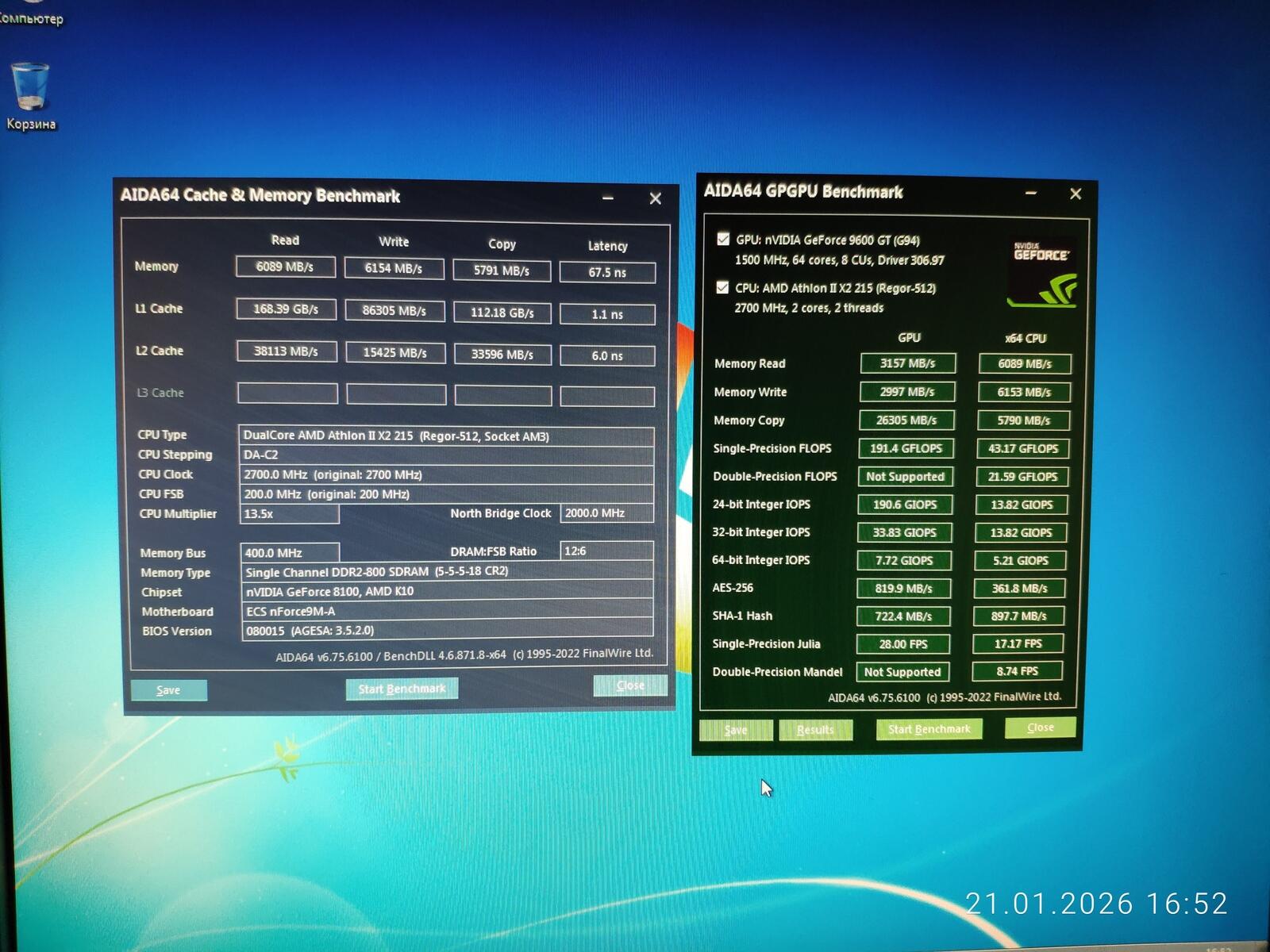Click the L2 Cache Write value 15425 MB/s
This screenshot has width=1270, height=952.
click(395, 353)
